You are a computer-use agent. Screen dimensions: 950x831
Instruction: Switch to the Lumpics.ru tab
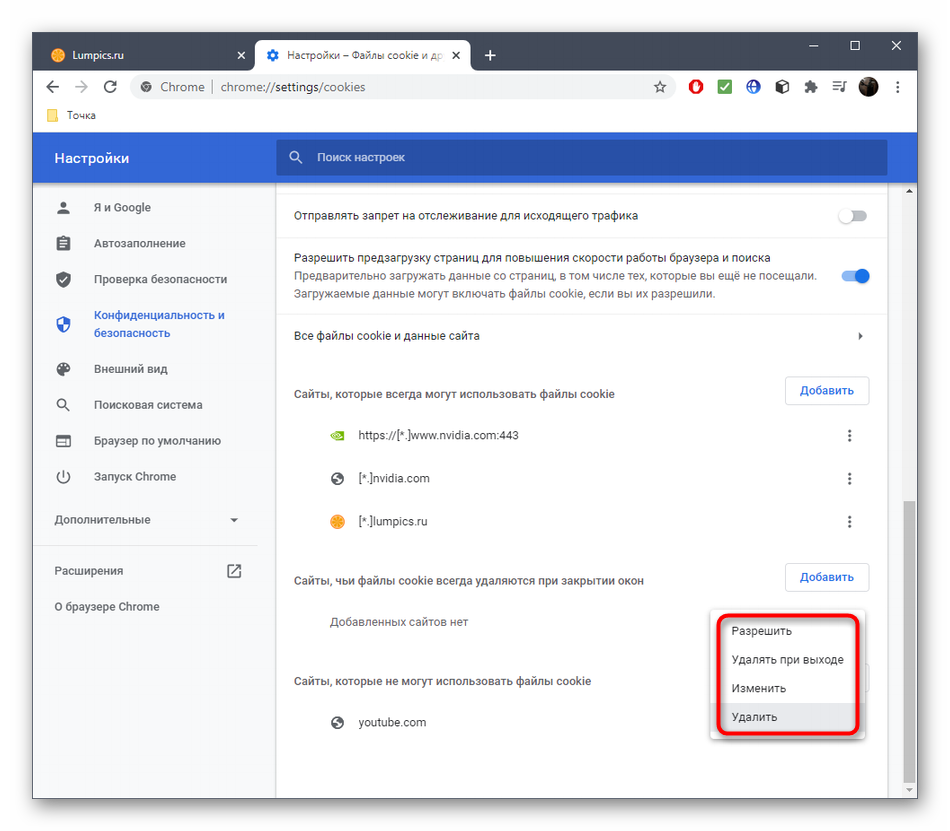[145, 56]
